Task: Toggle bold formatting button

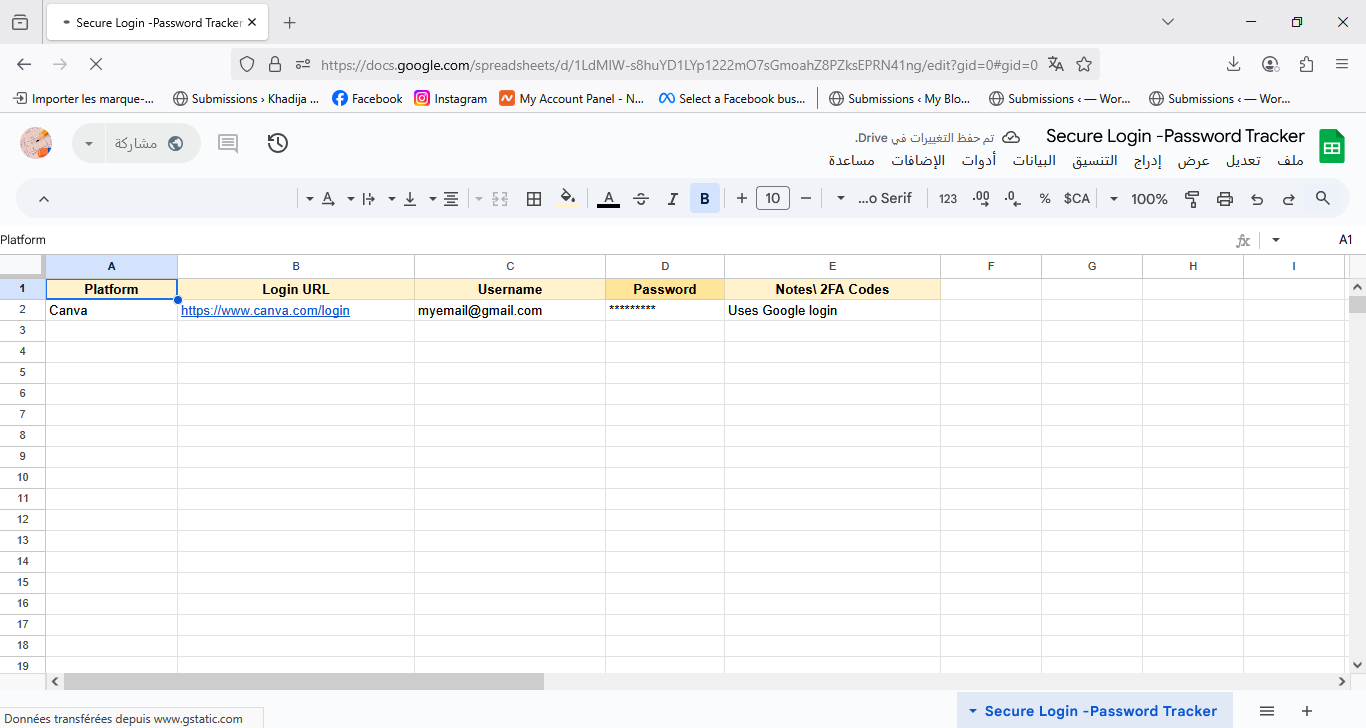Action: 705,199
